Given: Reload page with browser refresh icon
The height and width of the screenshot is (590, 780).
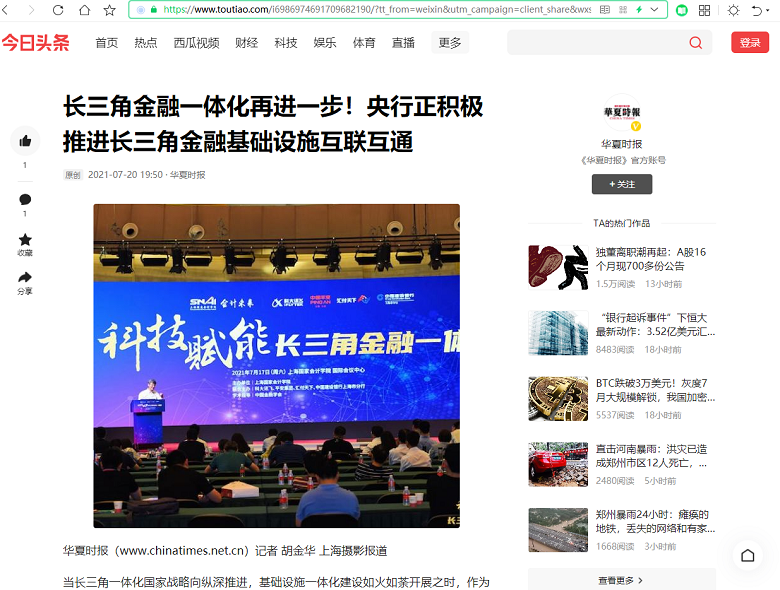Looking at the screenshot, I should pyautogui.click(x=58, y=10).
